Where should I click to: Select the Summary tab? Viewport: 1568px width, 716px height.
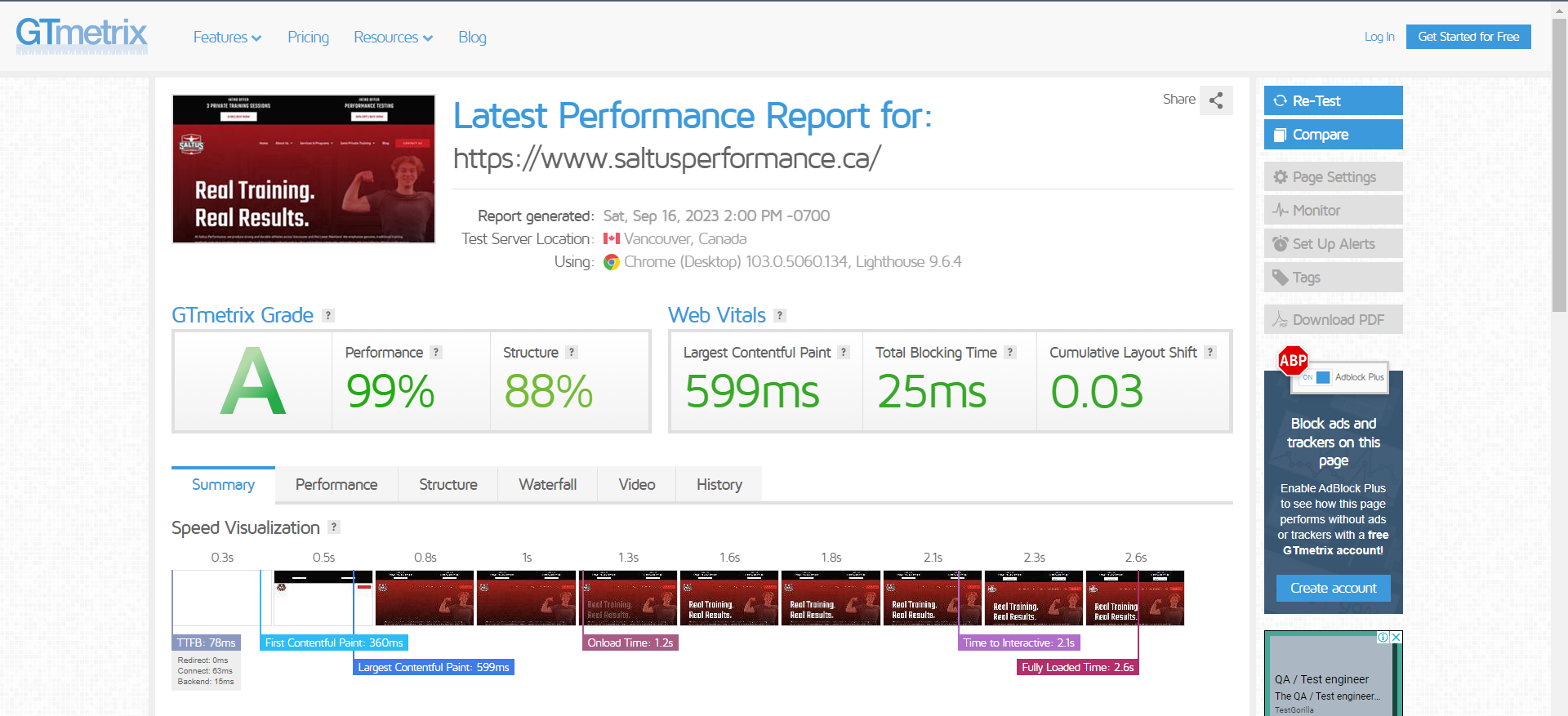223,485
